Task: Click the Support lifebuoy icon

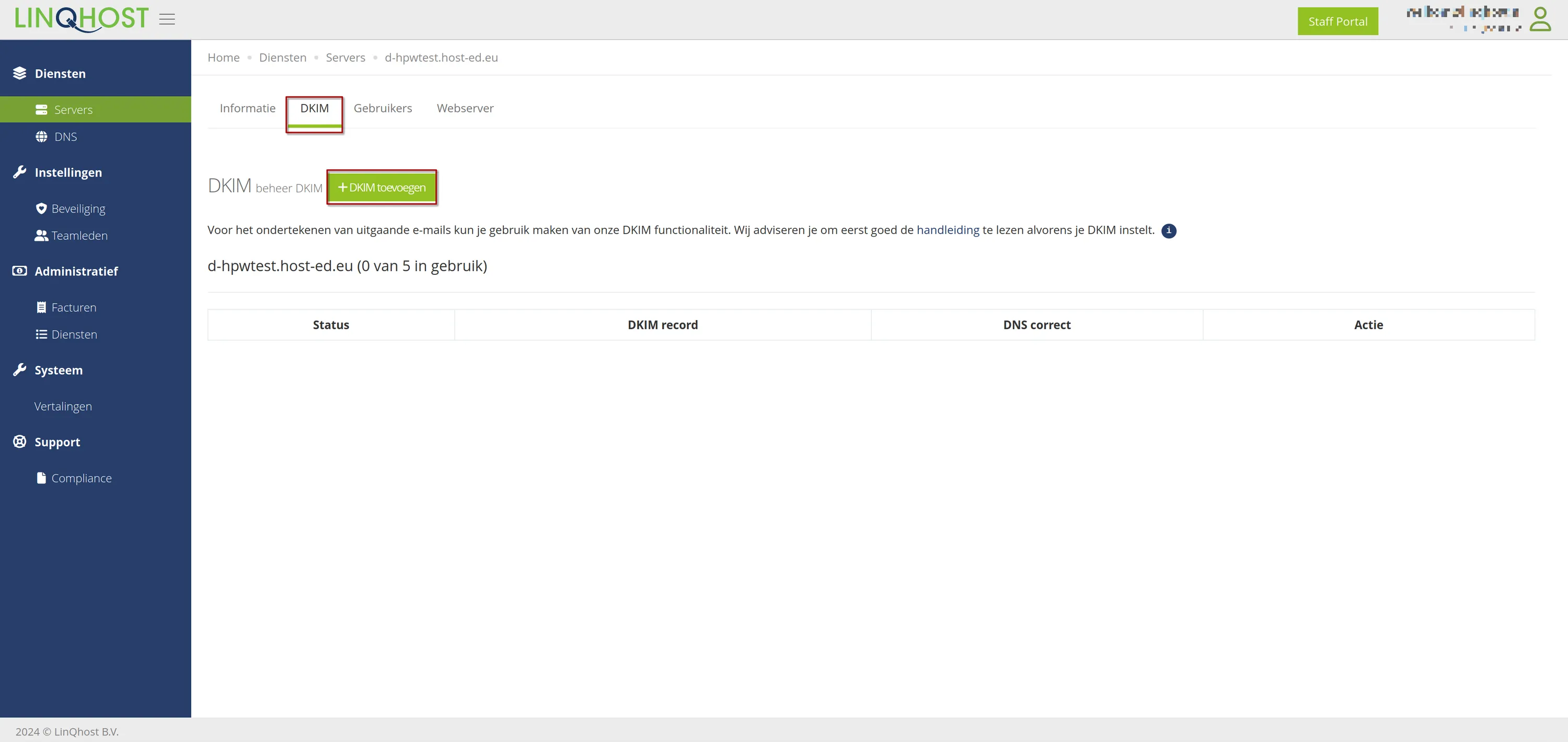Action: (x=19, y=442)
